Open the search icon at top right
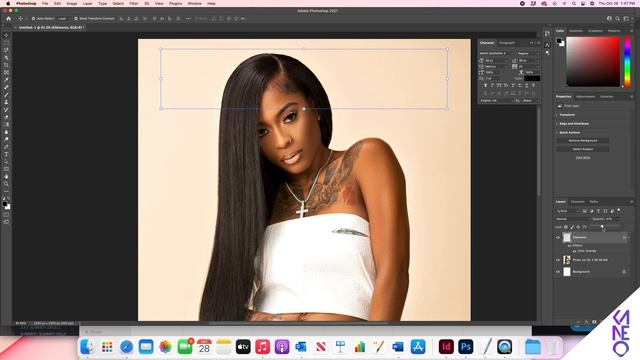This screenshot has width=640, height=360. (x=618, y=18)
